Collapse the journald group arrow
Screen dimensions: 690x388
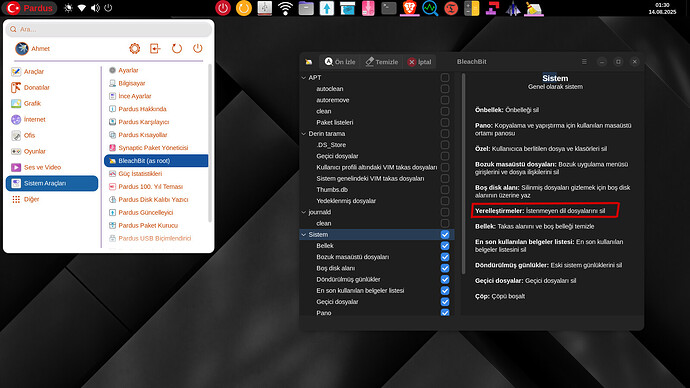(x=304, y=212)
